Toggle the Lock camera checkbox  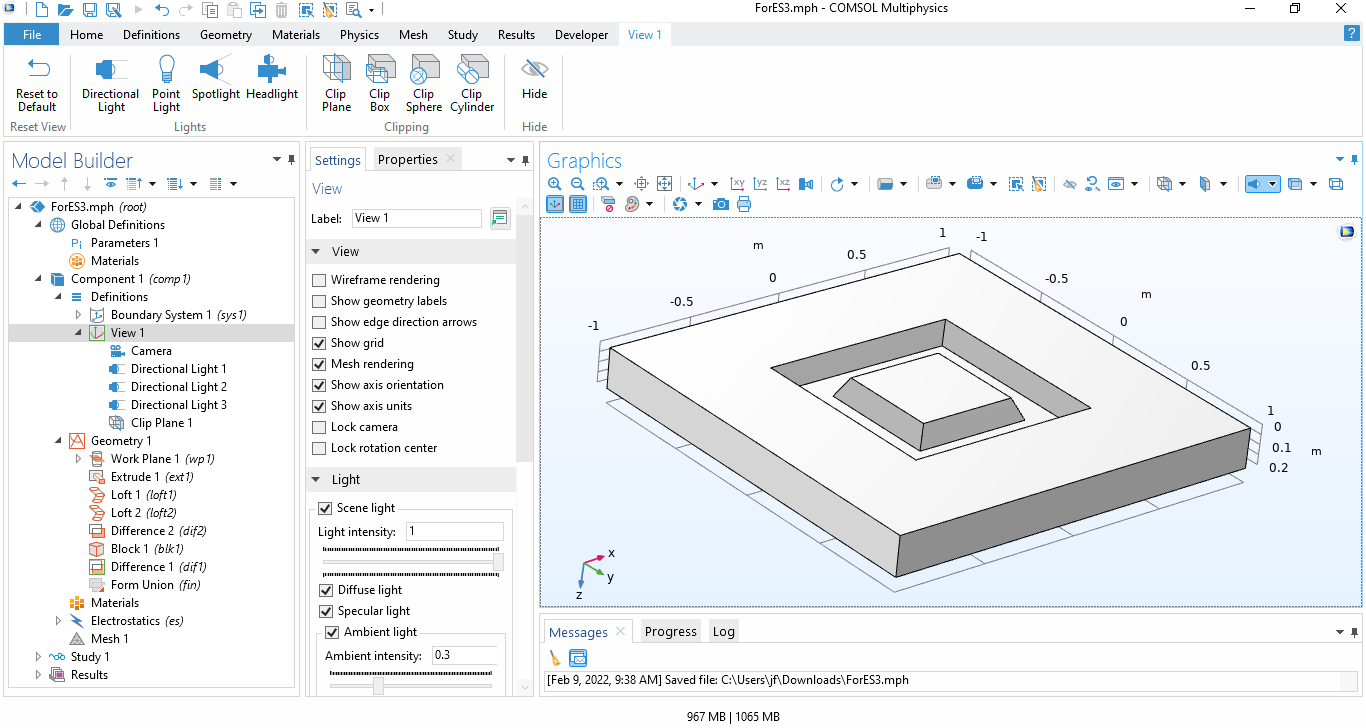320,427
